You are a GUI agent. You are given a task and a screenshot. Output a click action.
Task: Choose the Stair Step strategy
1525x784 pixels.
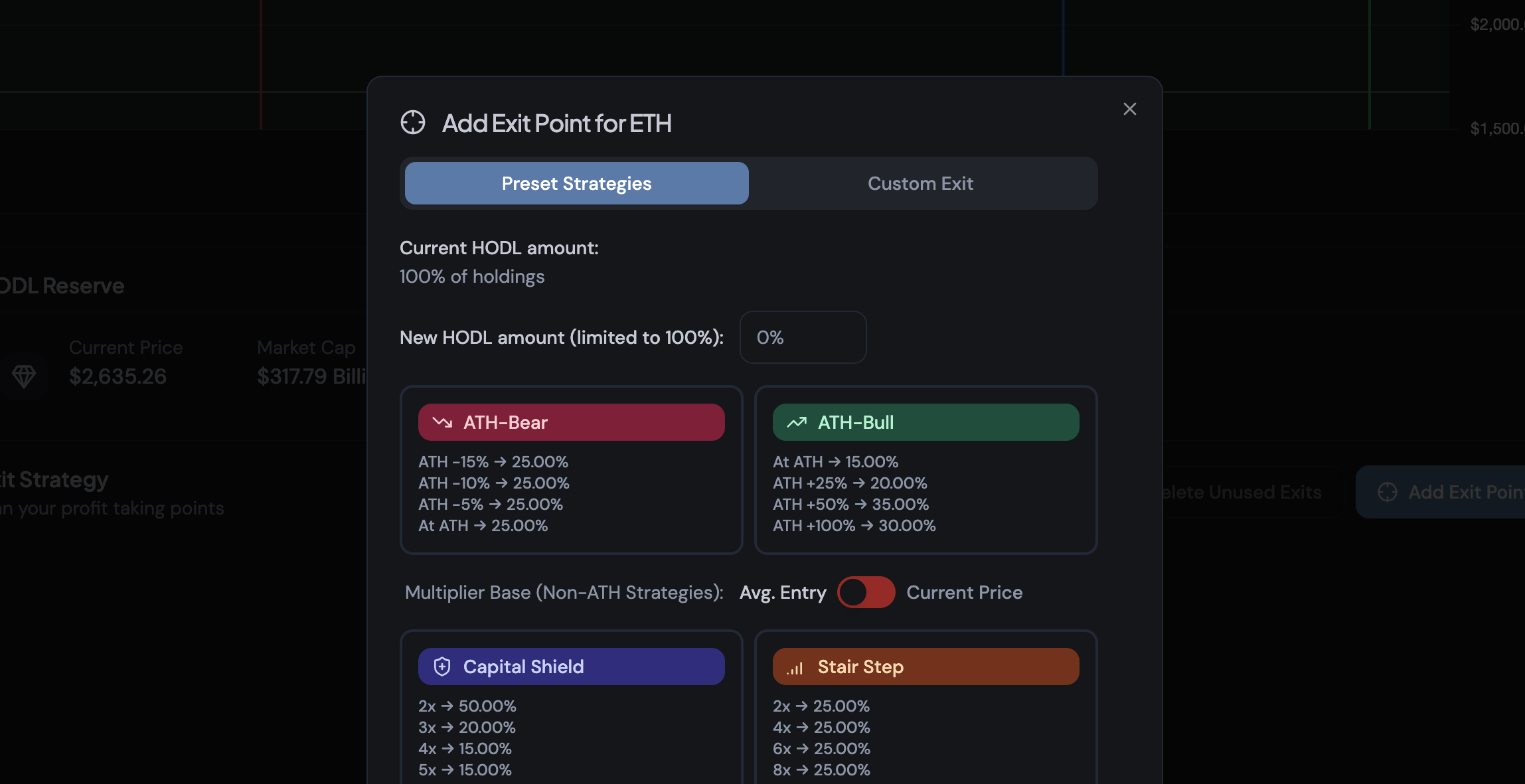click(x=925, y=666)
